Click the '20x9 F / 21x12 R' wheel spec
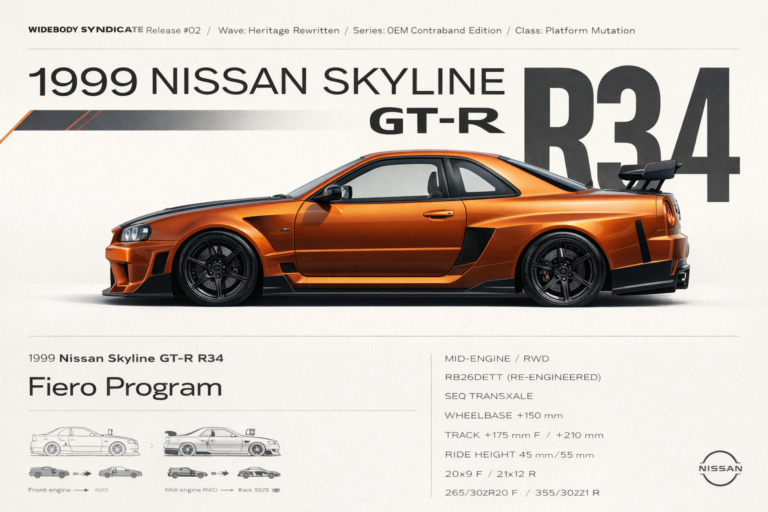 490,474
